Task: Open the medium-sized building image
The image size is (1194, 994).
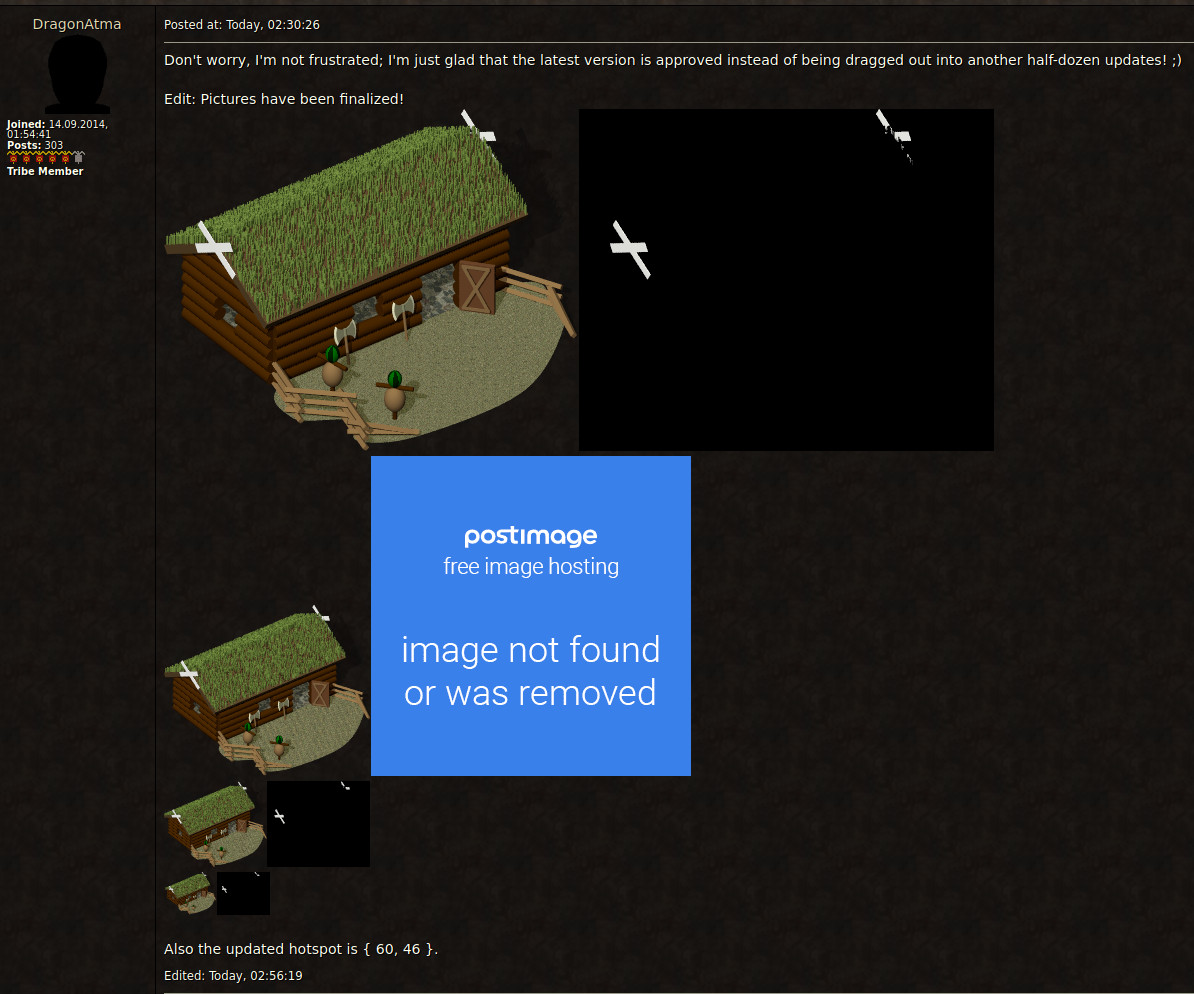Action: tap(266, 690)
